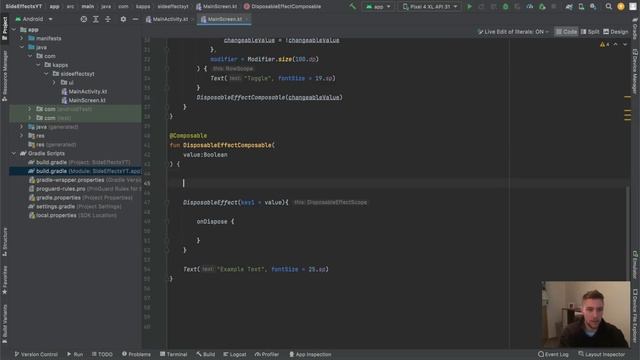Open the Pixel 4 XL API 31 device dropdown

click(430, 7)
